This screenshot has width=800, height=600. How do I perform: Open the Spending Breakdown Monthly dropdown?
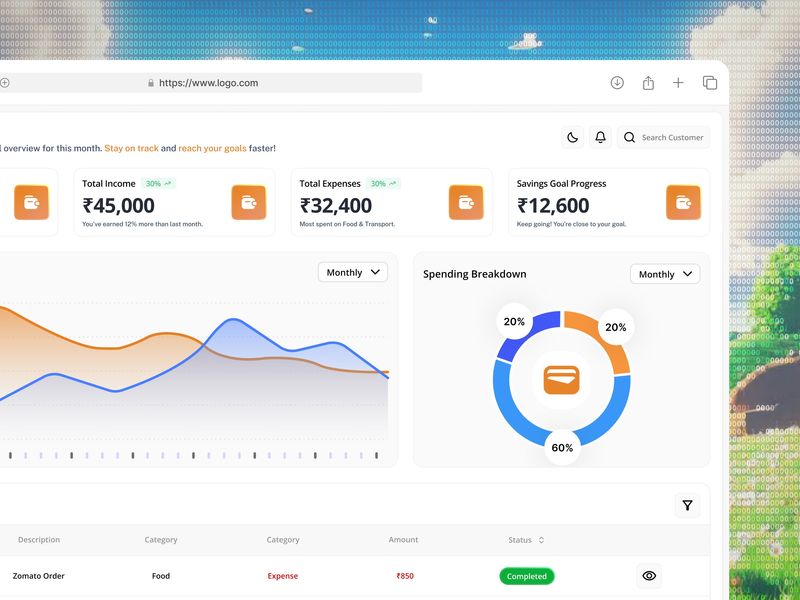(665, 274)
